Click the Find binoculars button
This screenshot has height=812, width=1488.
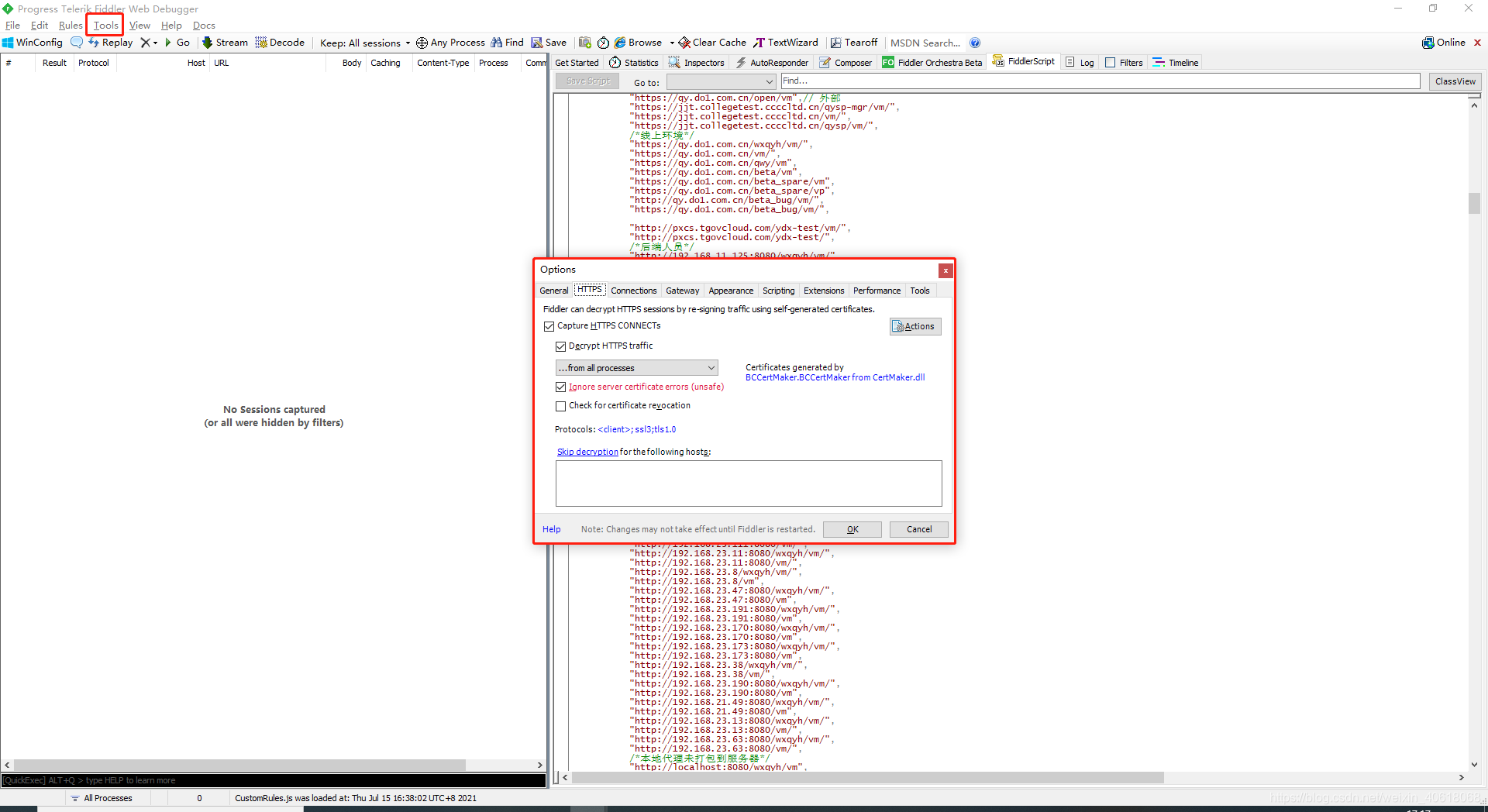[507, 43]
